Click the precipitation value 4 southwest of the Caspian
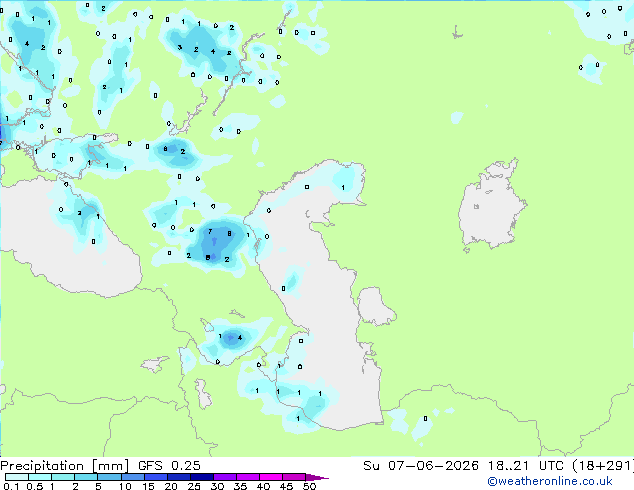 [240, 338]
